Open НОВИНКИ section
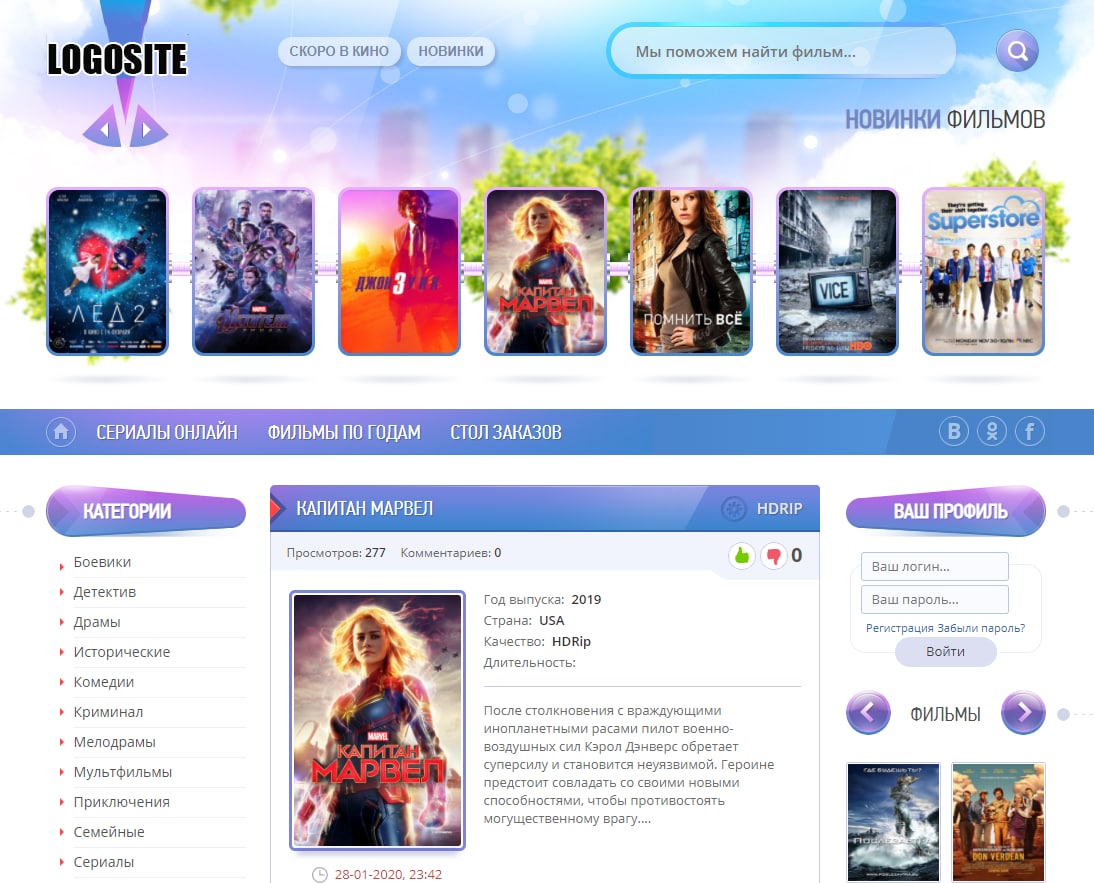1094x883 pixels. [x=451, y=51]
